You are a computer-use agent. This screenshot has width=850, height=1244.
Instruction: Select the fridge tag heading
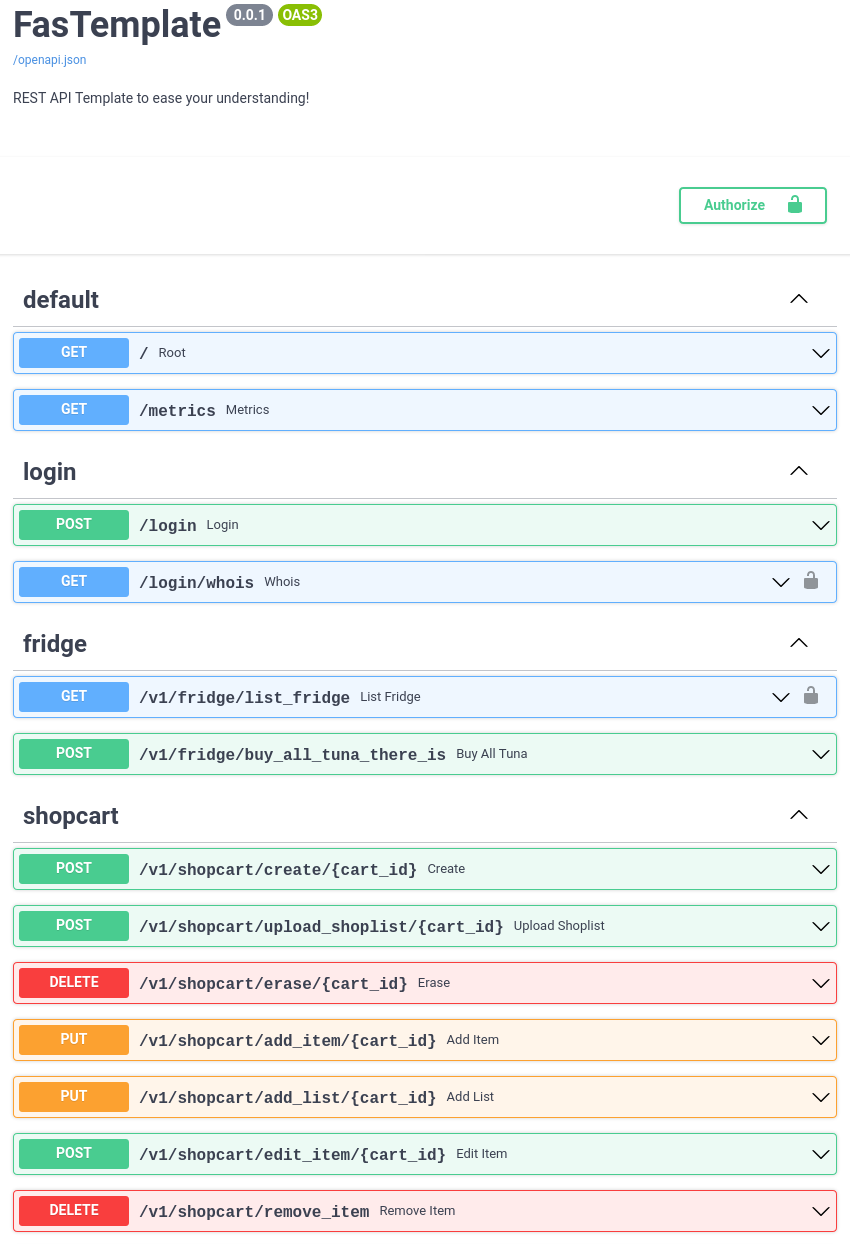[x=55, y=644]
